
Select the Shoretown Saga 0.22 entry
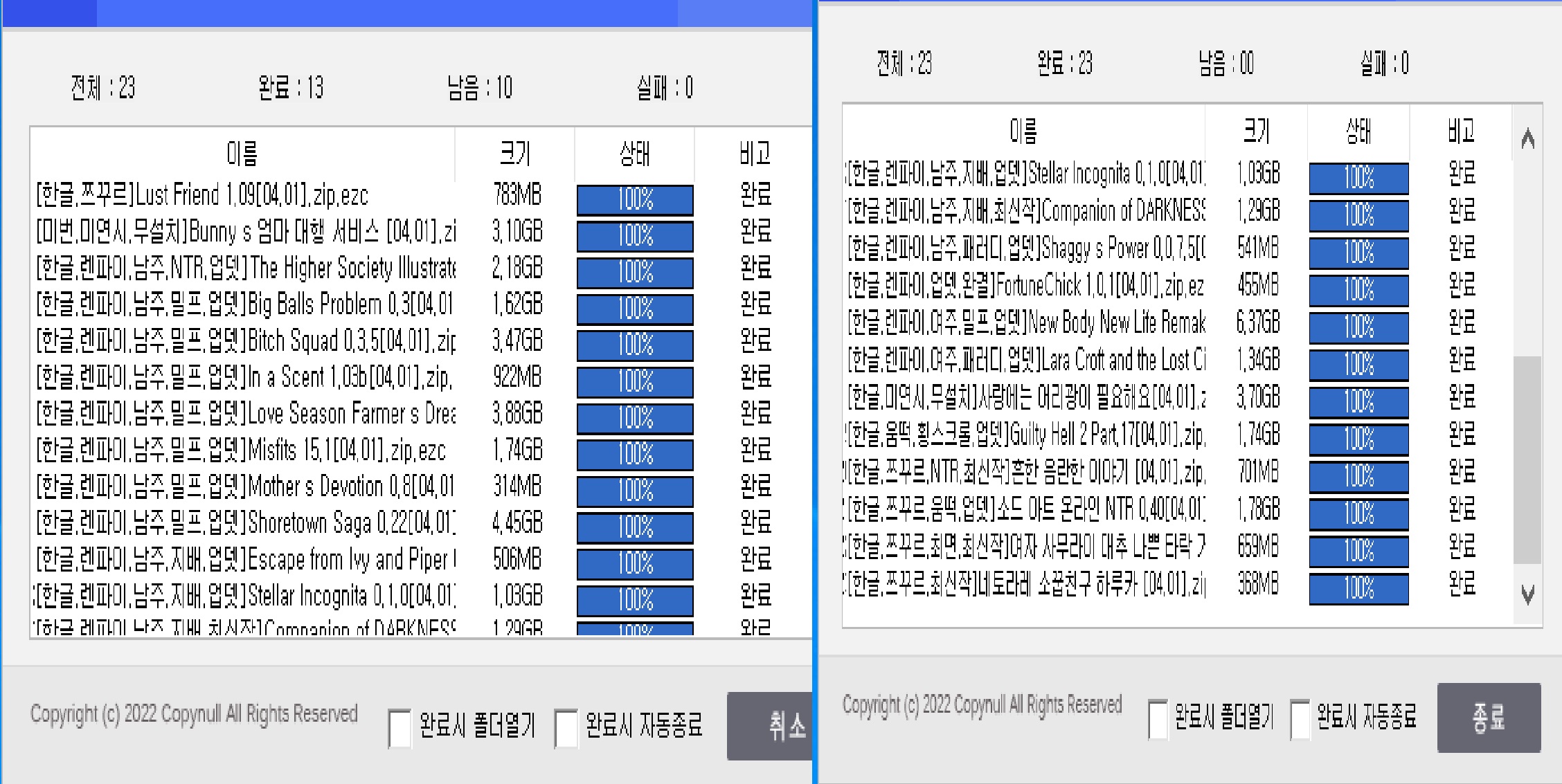coord(245,524)
